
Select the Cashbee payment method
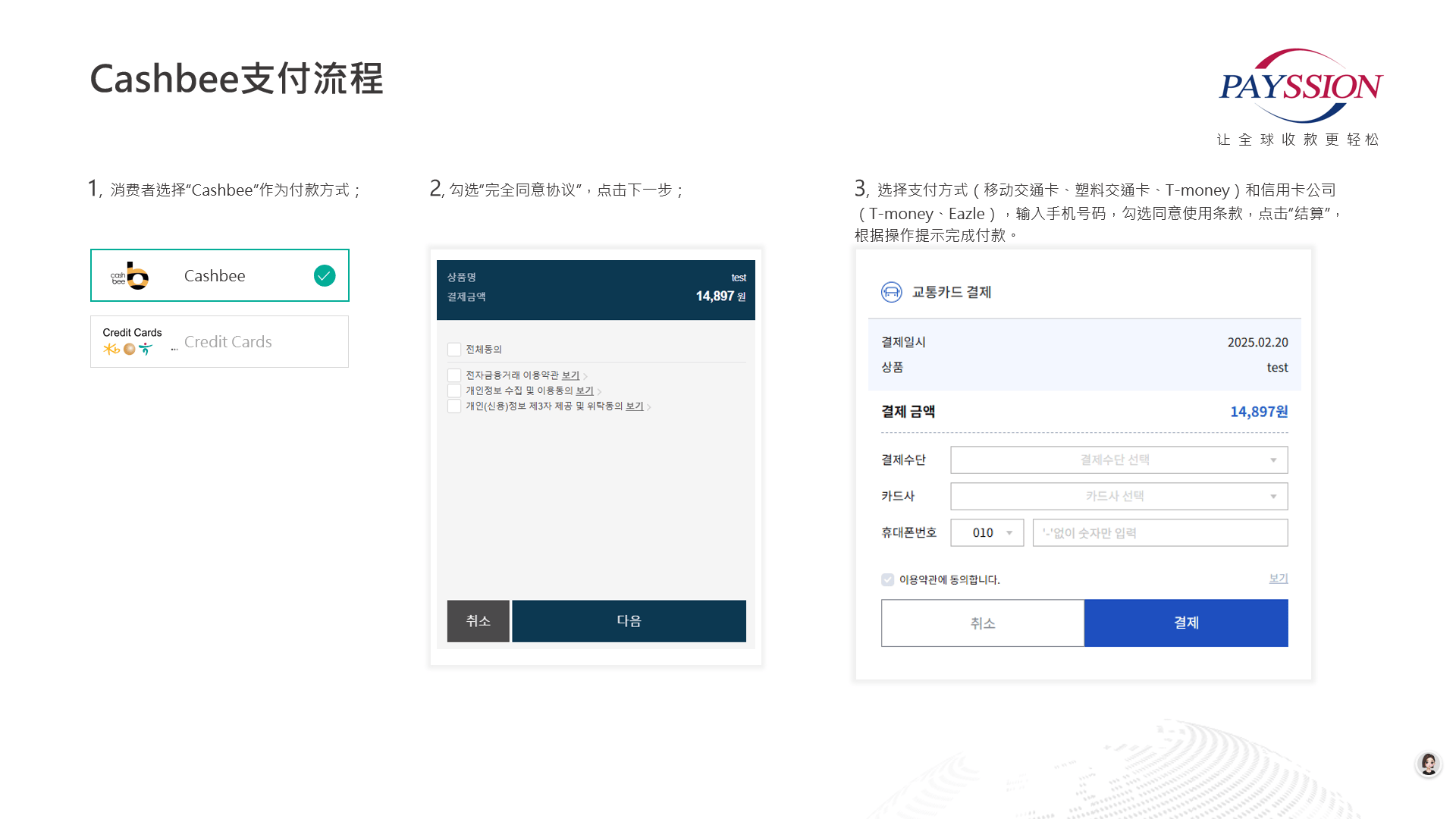pos(220,275)
